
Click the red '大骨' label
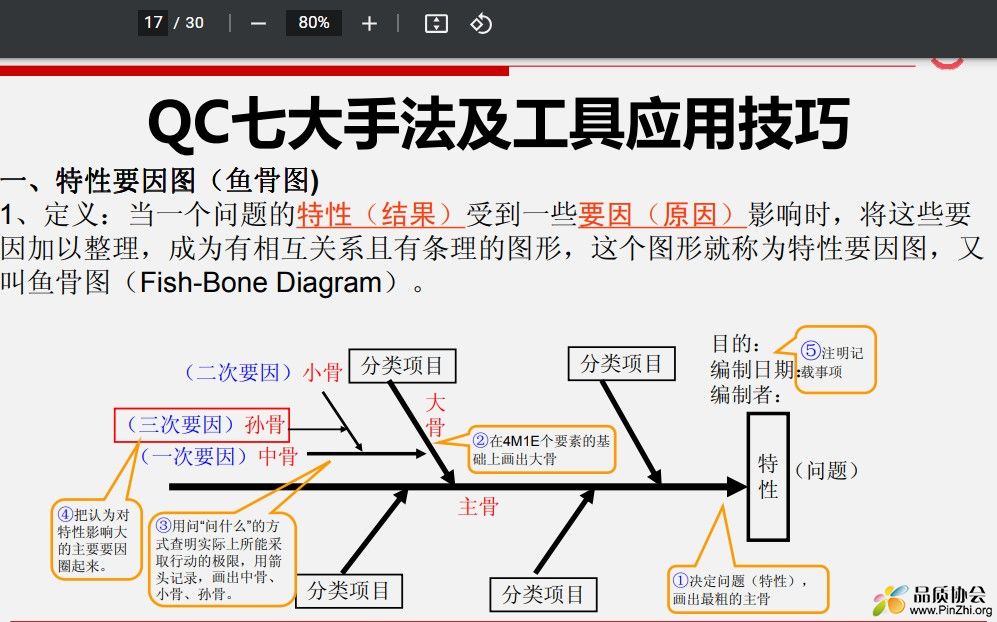click(435, 415)
